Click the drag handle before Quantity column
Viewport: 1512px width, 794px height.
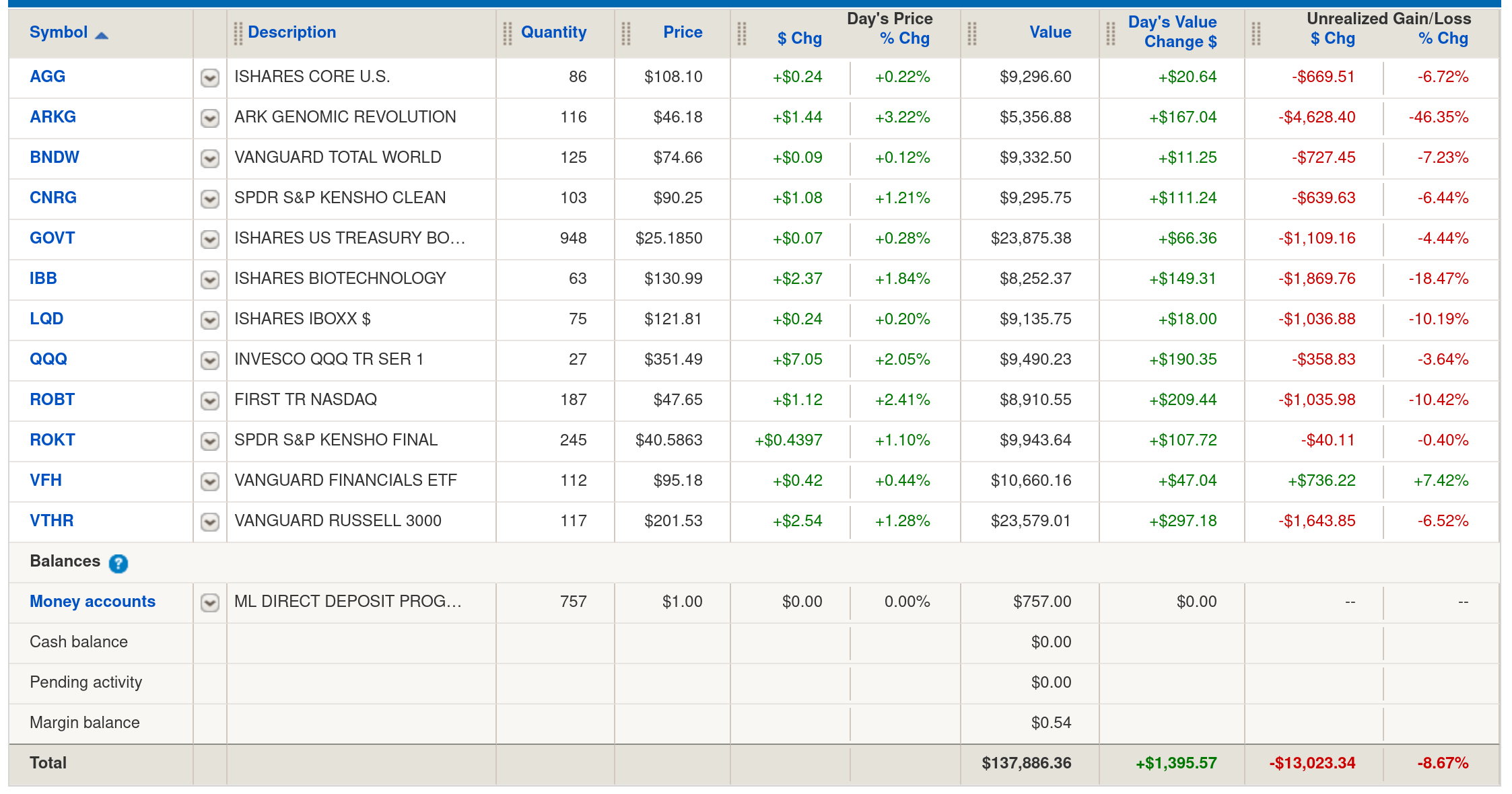pos(508,33)
